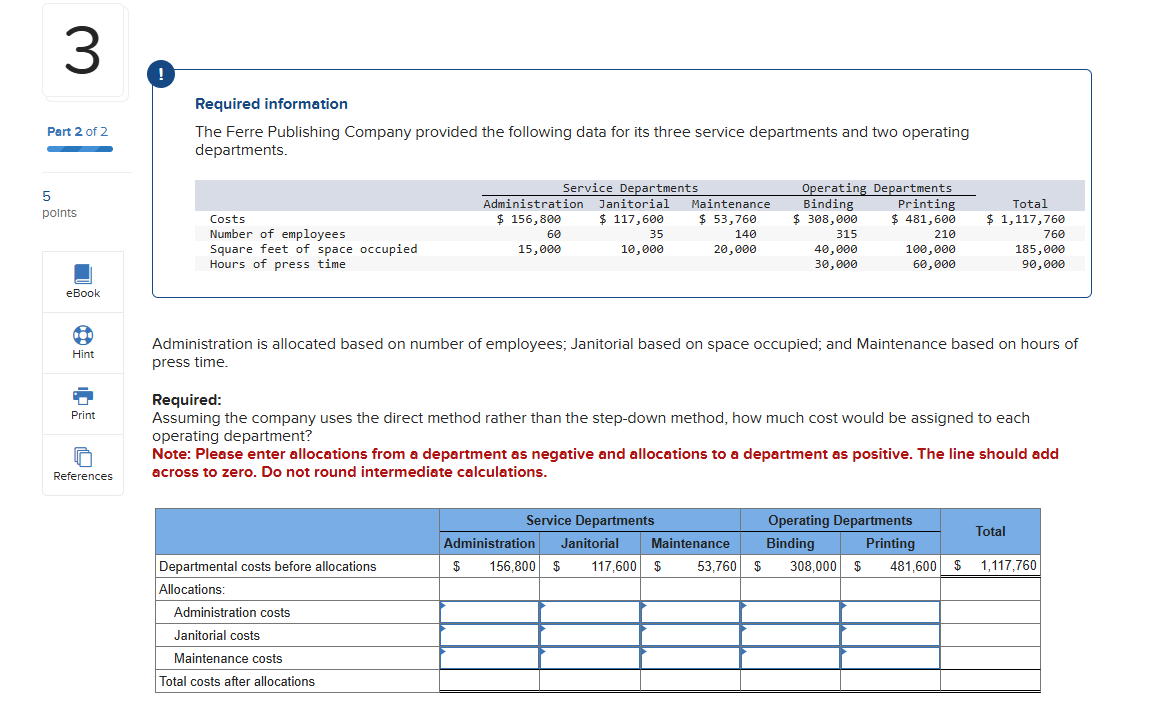
Task: Expand Maintenance costs prompt under Administration
Action: [488, 658]
